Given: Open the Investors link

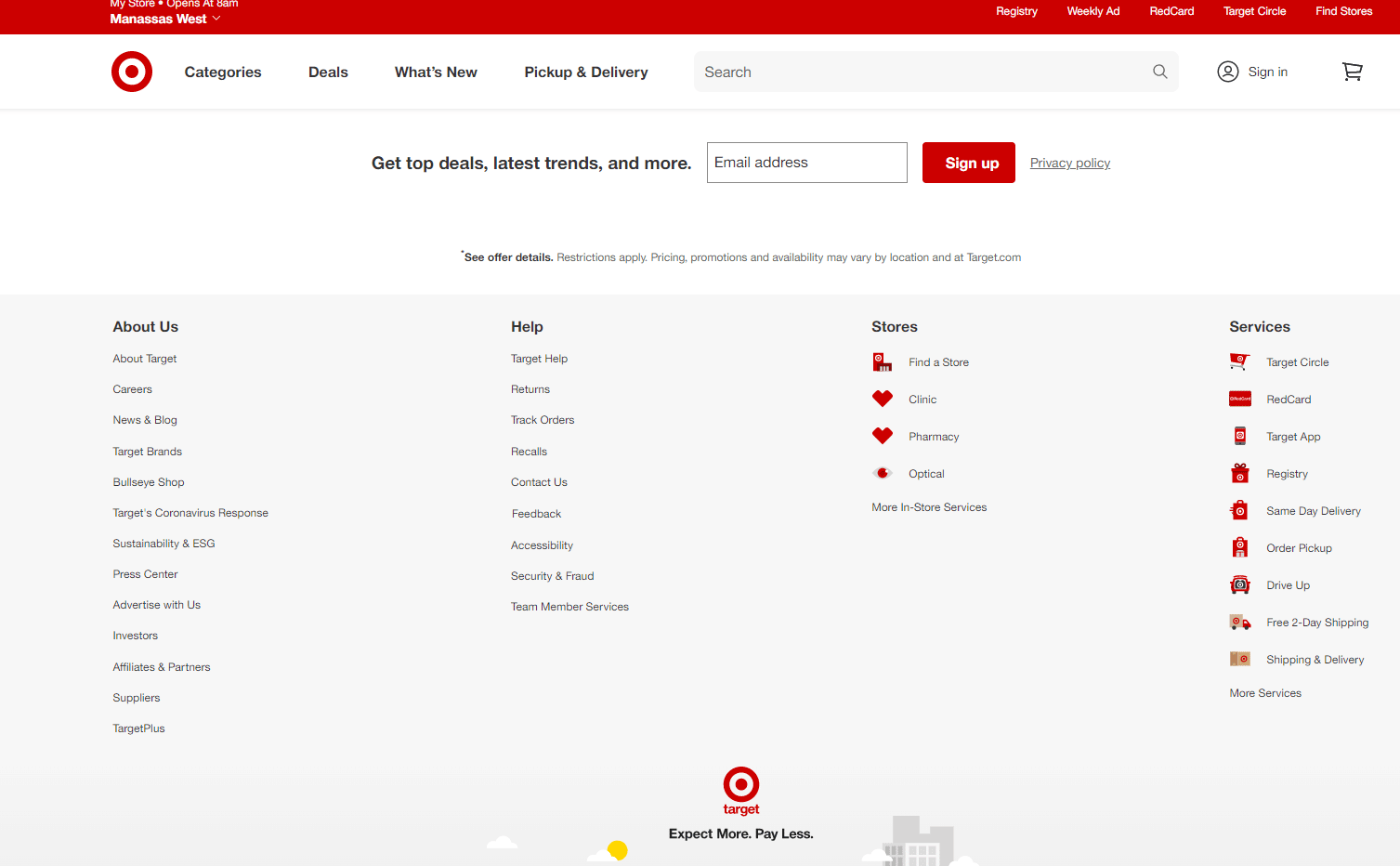Looking at the screenshot, I should point(136,636).
